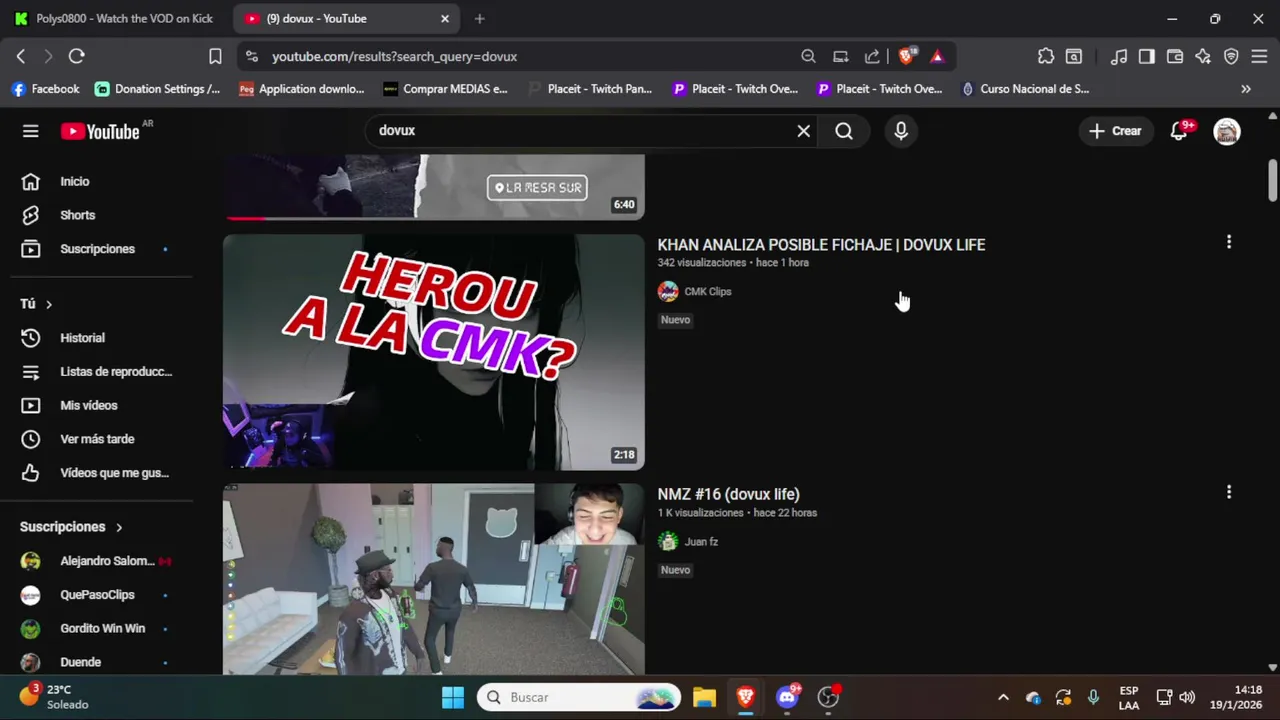Open the Brave VPN shield icon
The width and height of the screenshot is (1280, 720).
[x=1231, y=57]
